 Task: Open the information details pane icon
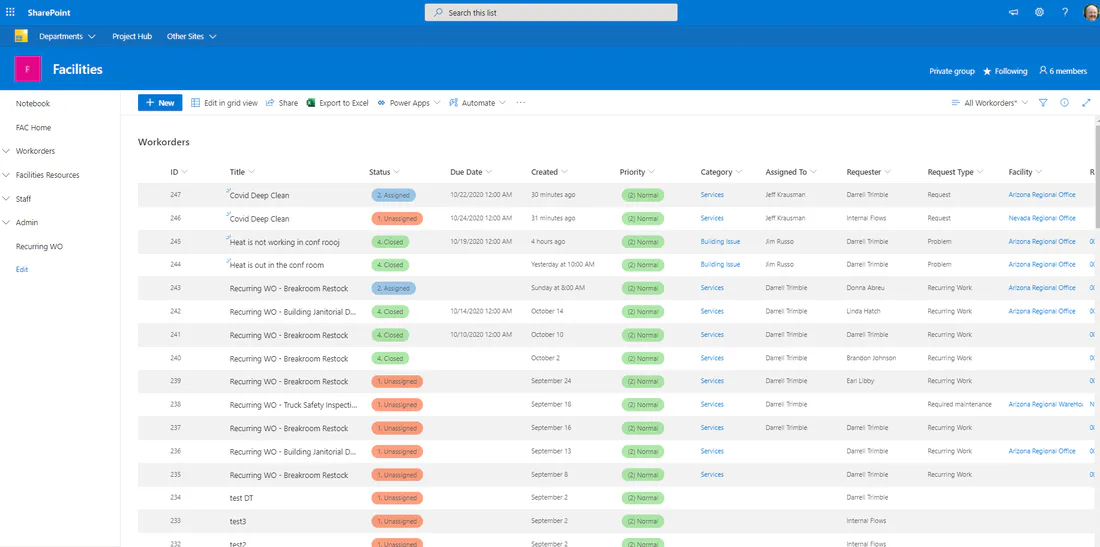(1064, 102)
